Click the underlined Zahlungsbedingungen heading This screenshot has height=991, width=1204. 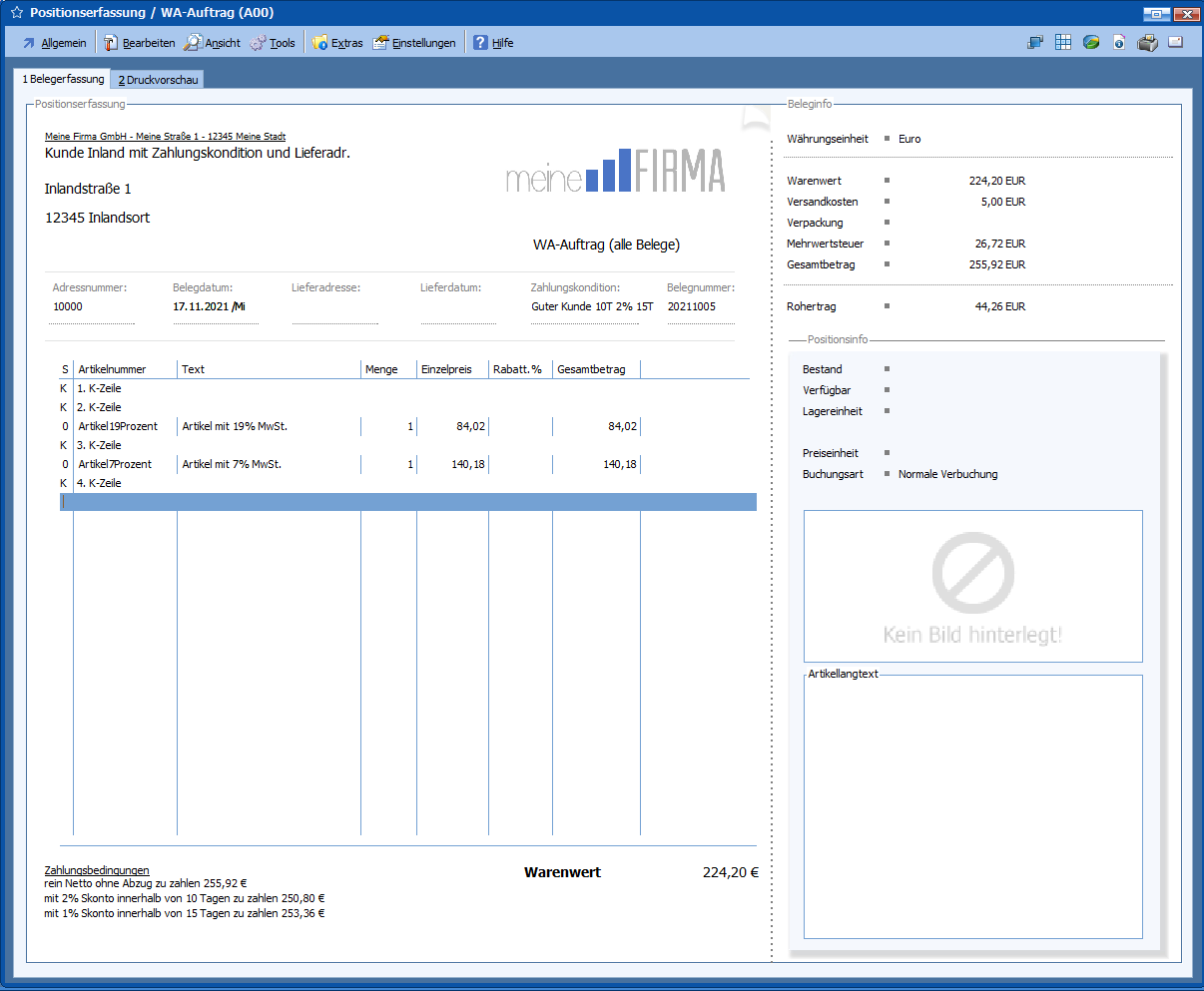click(97, 870)
